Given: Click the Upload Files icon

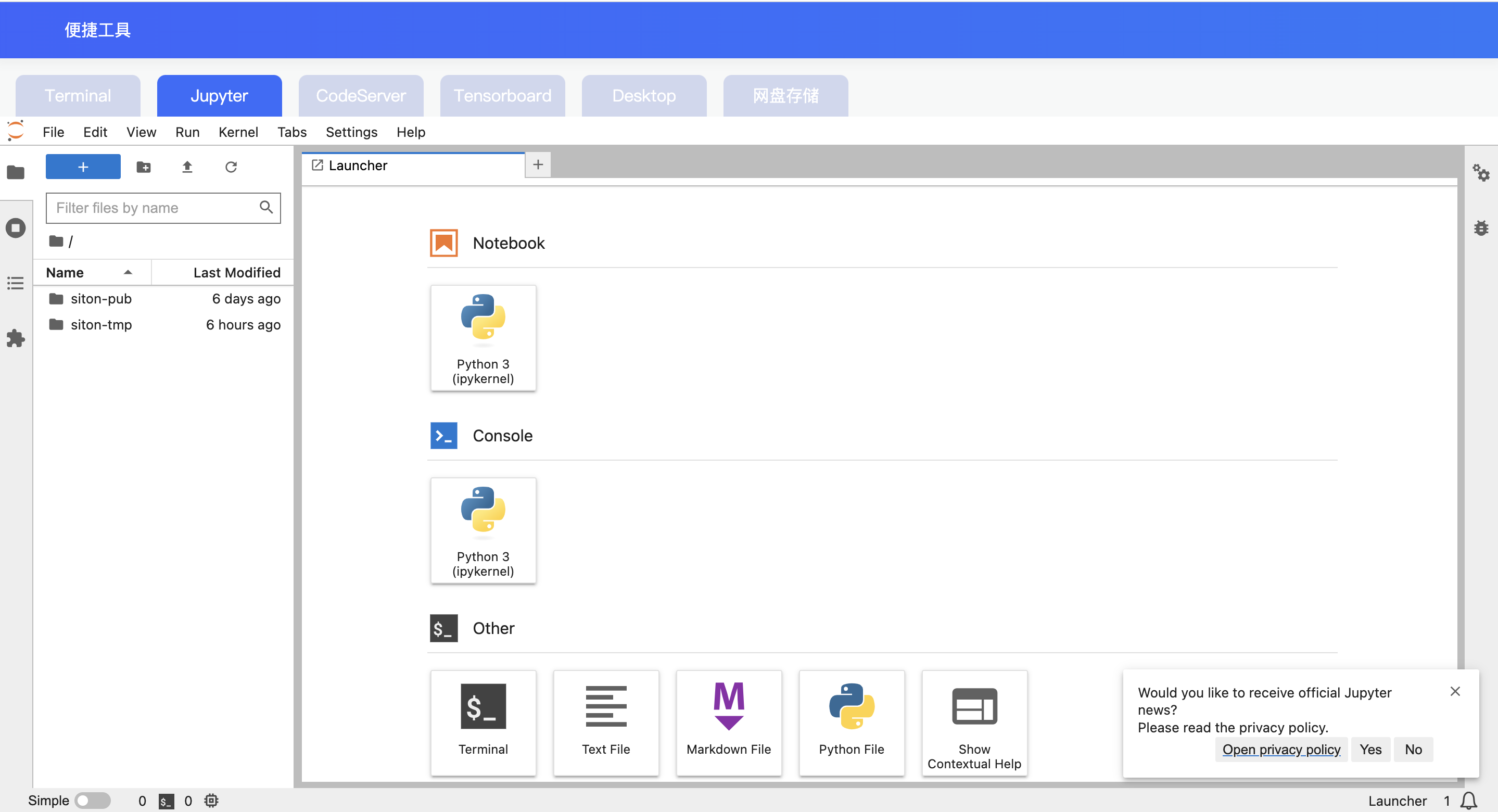Looking at the screenshot, I should click(187, 168).
